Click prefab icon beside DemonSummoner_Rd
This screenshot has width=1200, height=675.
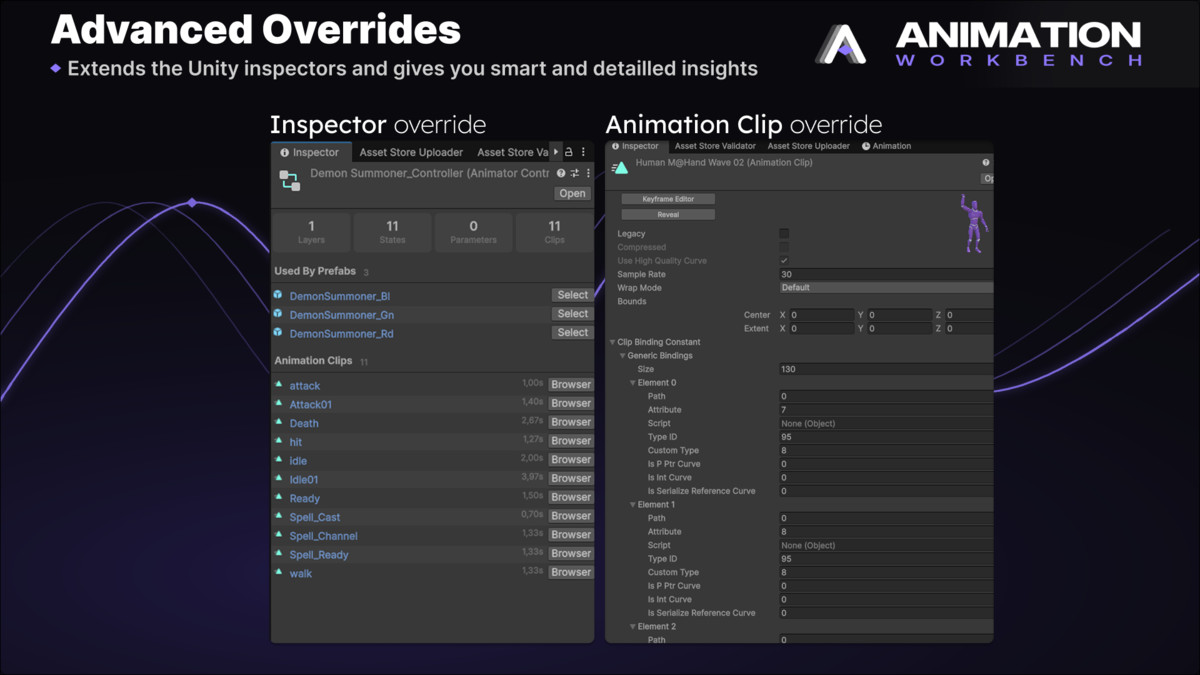tap(278, 333)
